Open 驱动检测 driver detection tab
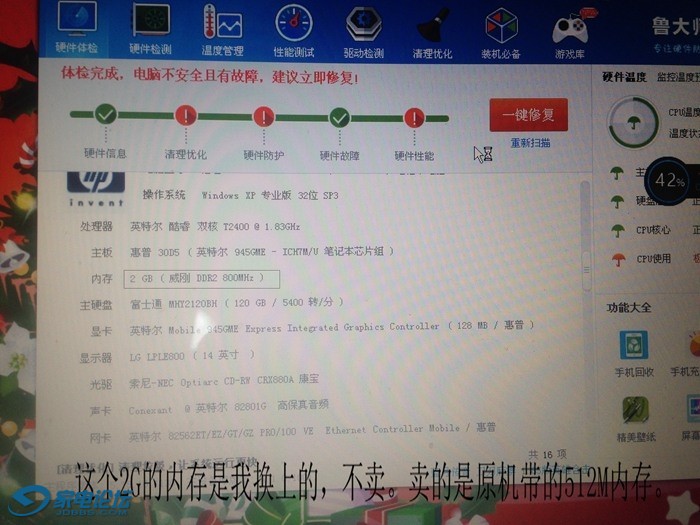700x525 pixels. (364, 32)
